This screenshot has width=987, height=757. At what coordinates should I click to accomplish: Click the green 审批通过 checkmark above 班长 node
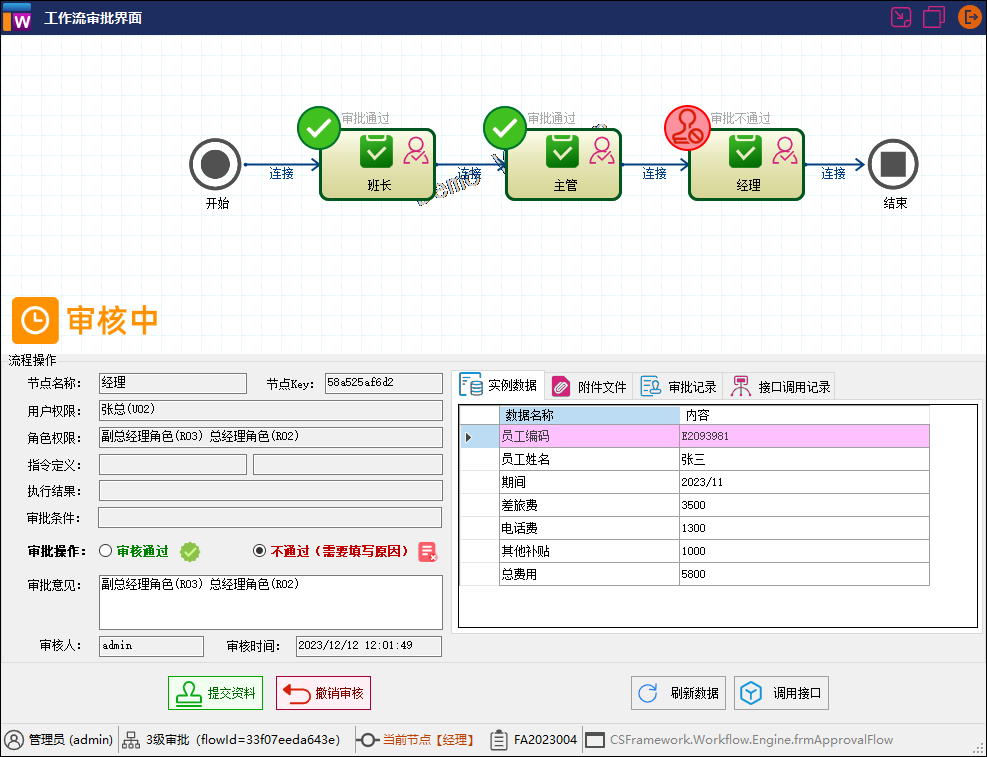(318, 128)
